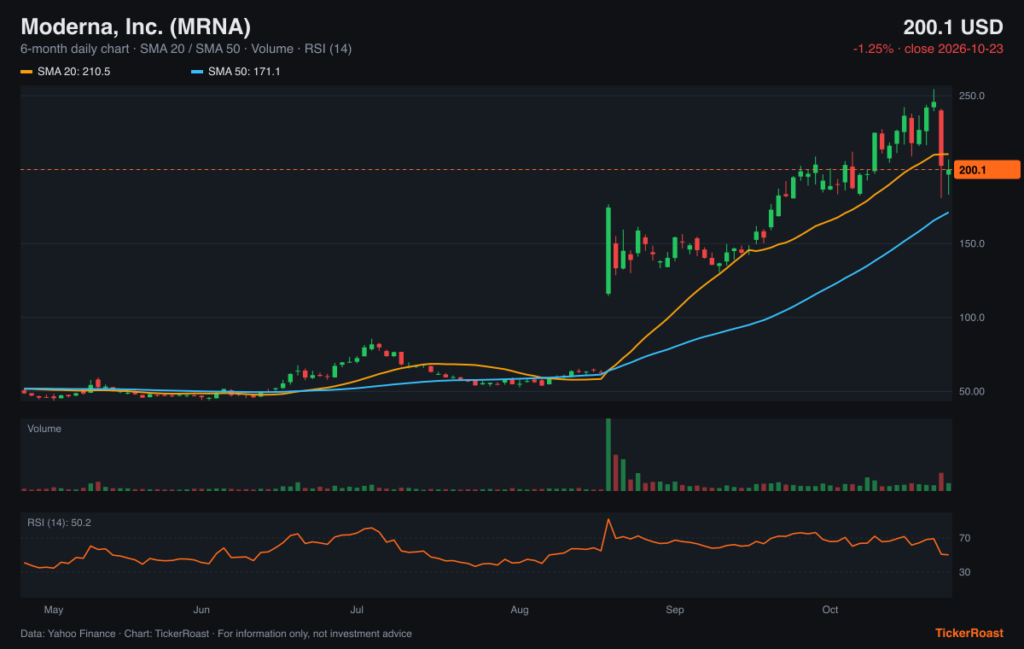
Task: Select the 6-month daily chart subtitle
Action: [x=186, y=49]
